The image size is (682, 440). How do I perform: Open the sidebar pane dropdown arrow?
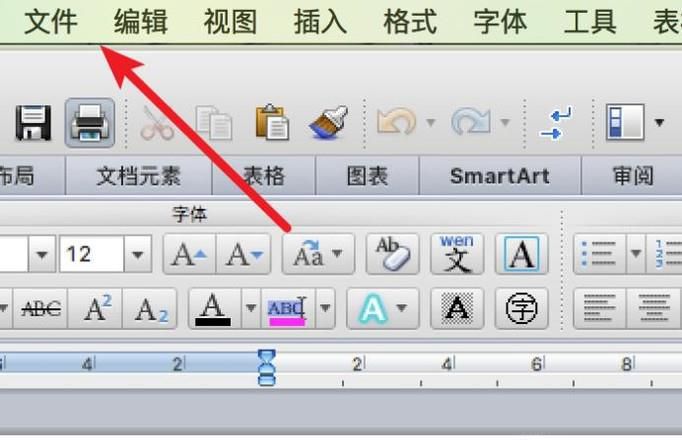(x=659, y=123)
